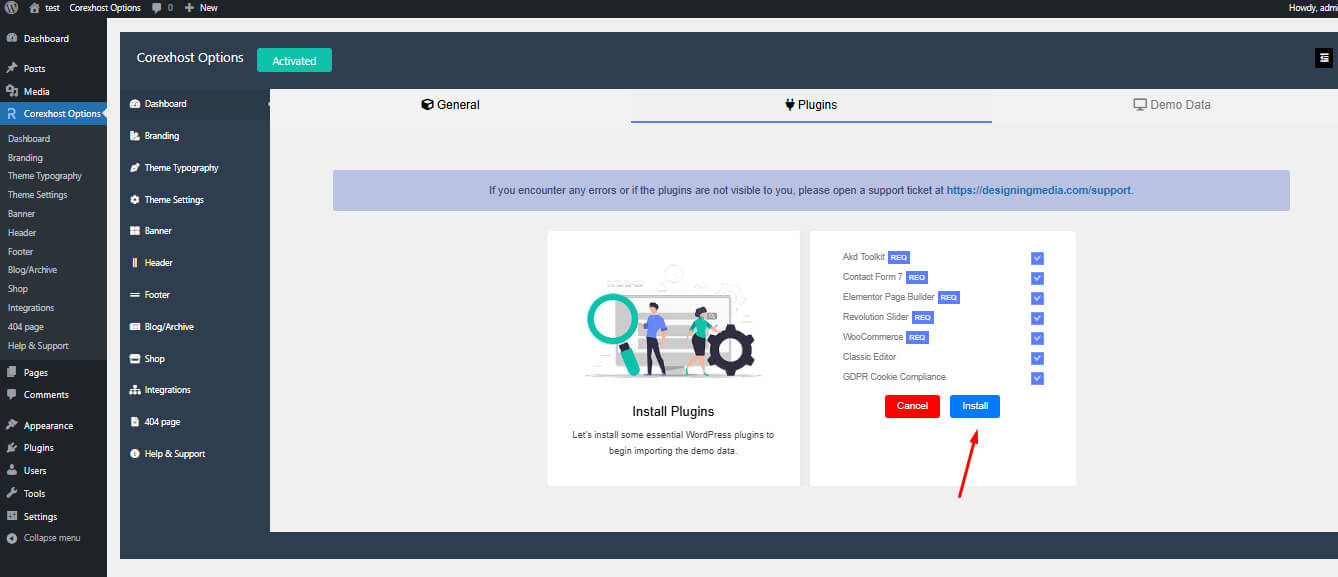Click the Corexhost Options R icon

pyautogui.click(x=11, y=113)
